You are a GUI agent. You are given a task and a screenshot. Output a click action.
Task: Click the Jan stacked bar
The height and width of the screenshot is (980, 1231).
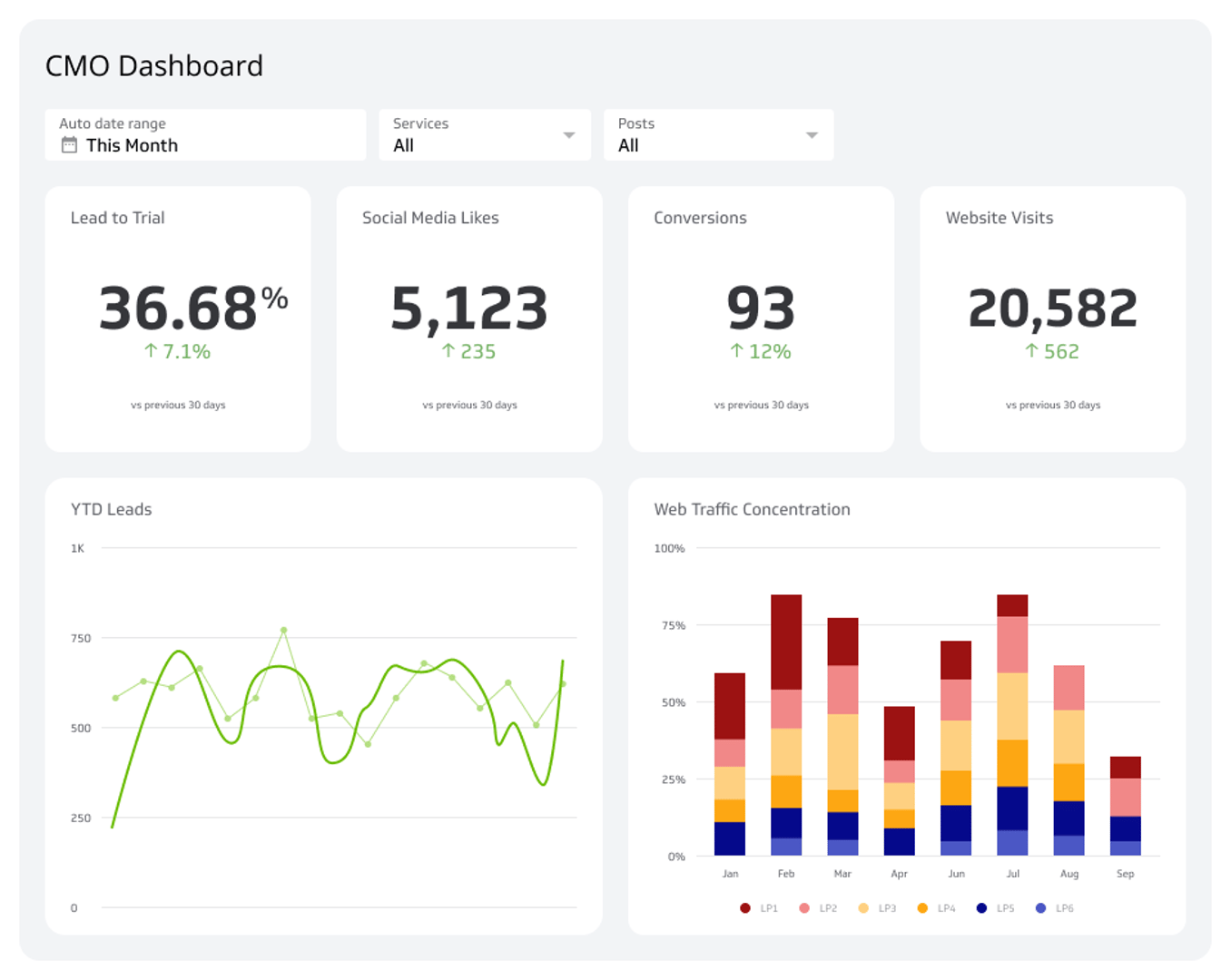(730, 764)
